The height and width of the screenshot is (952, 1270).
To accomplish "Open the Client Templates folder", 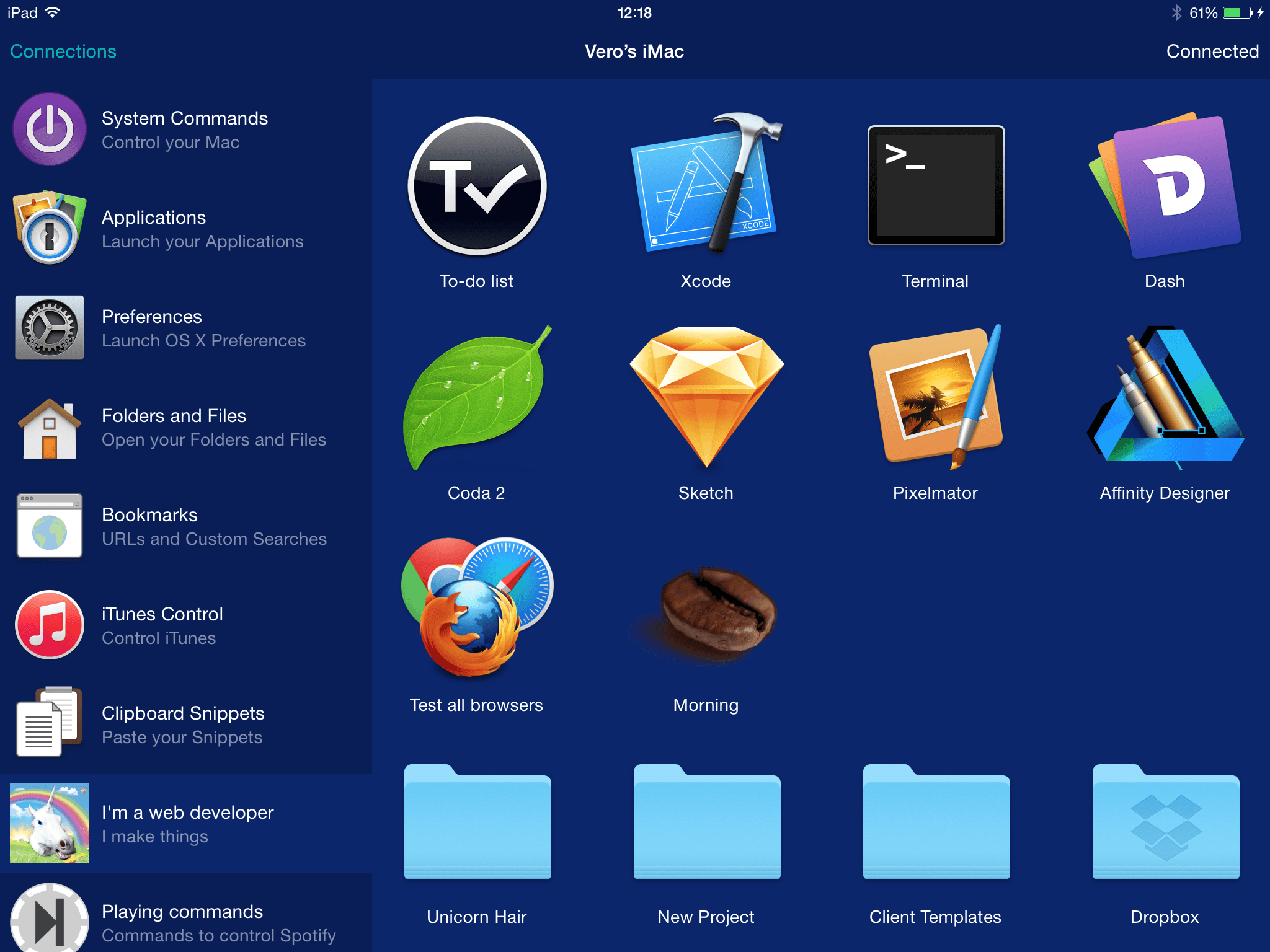I will [x=936, y=822].
